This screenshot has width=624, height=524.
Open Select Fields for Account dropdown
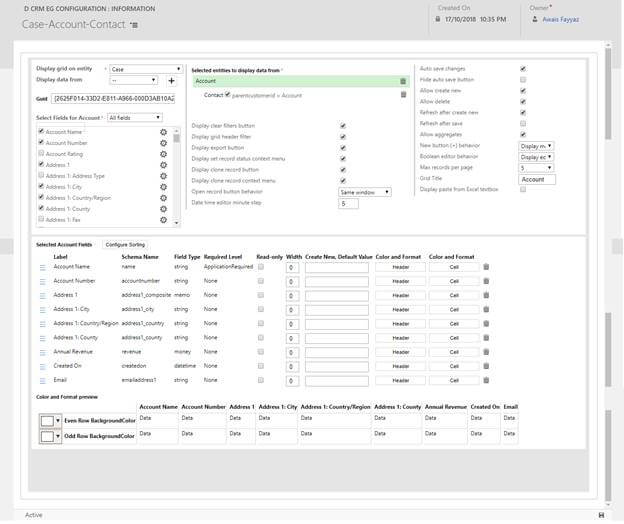135,118
